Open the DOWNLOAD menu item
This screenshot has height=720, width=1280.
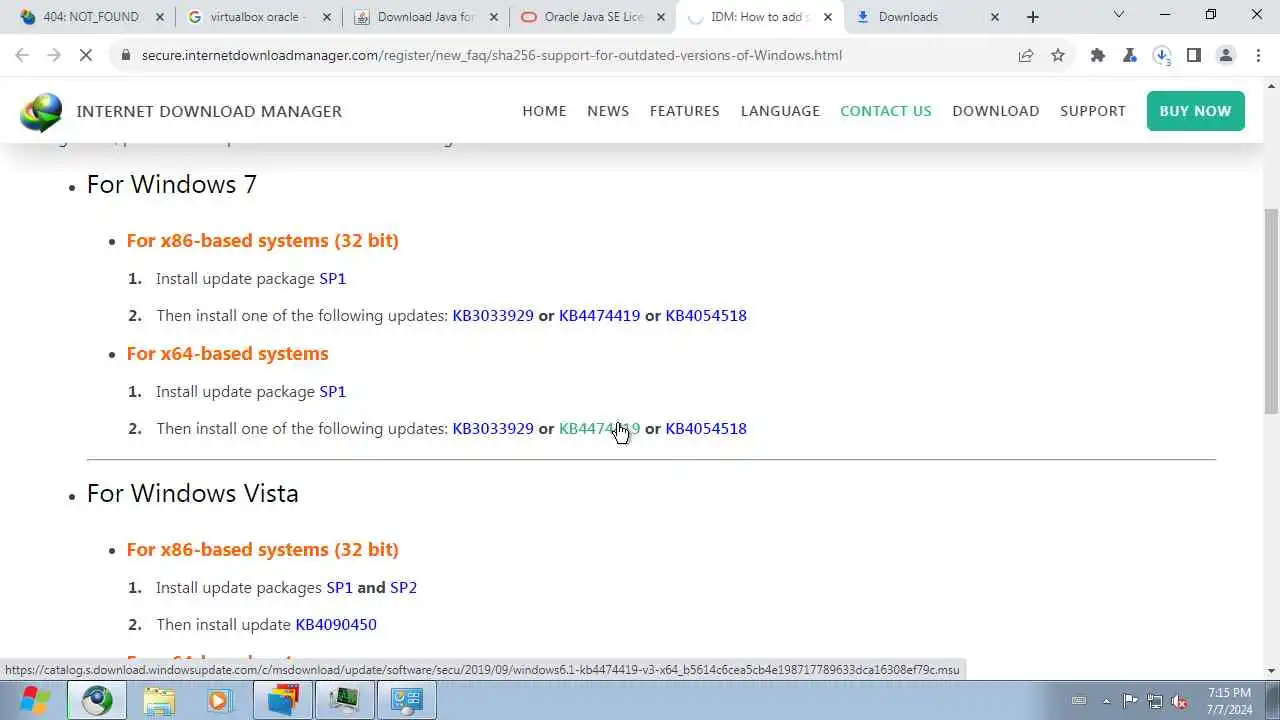(x=996, y=111)
